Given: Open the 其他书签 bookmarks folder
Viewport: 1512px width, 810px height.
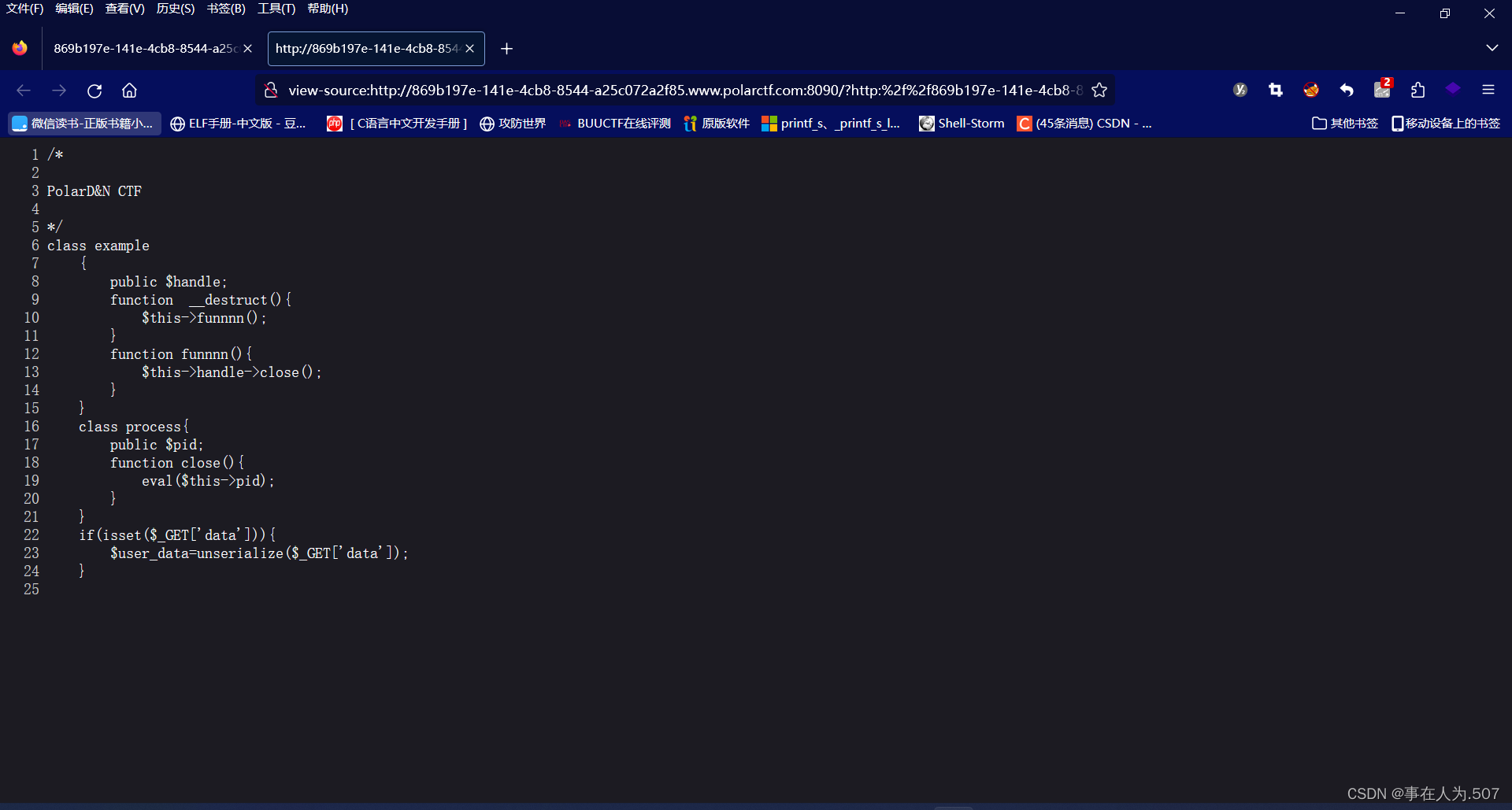Looking at the screenshot, I should [x=1344, y=123].
